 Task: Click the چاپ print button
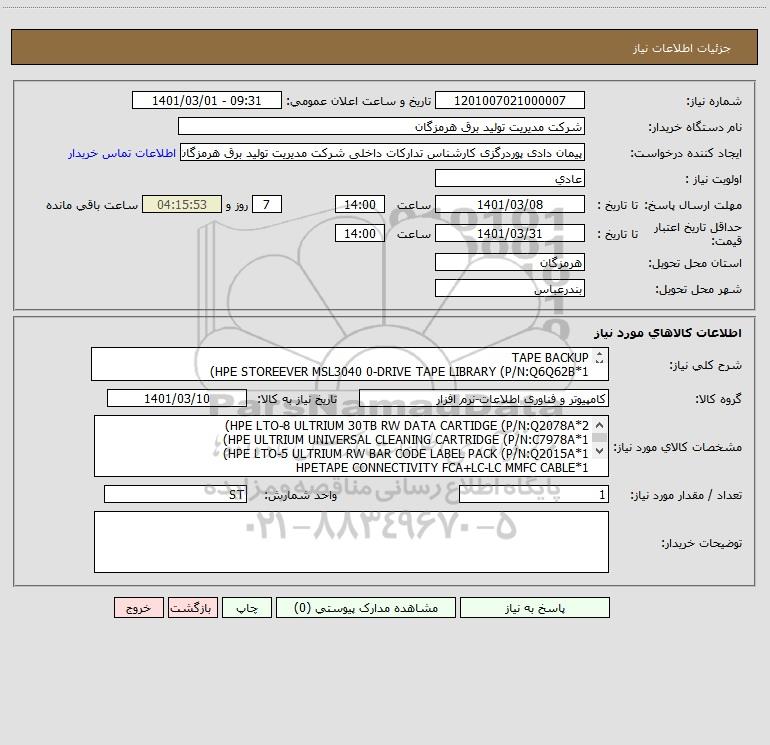247,608
